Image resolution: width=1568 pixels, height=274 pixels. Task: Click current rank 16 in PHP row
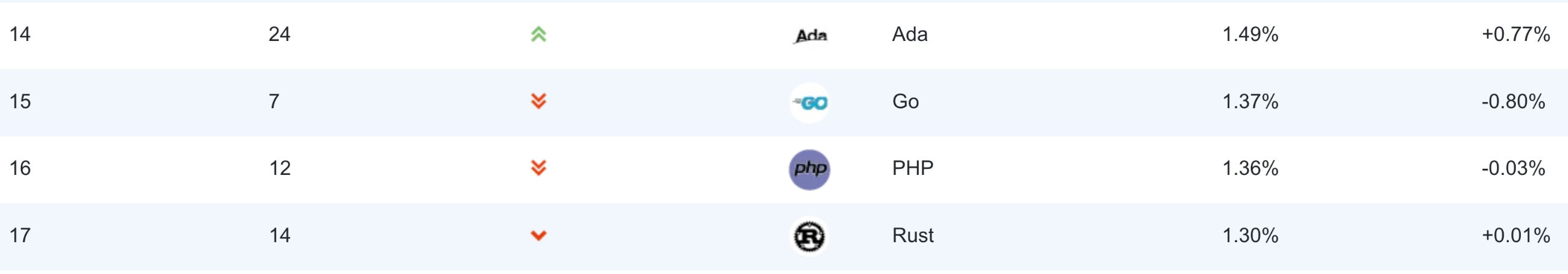pos(20,168)
